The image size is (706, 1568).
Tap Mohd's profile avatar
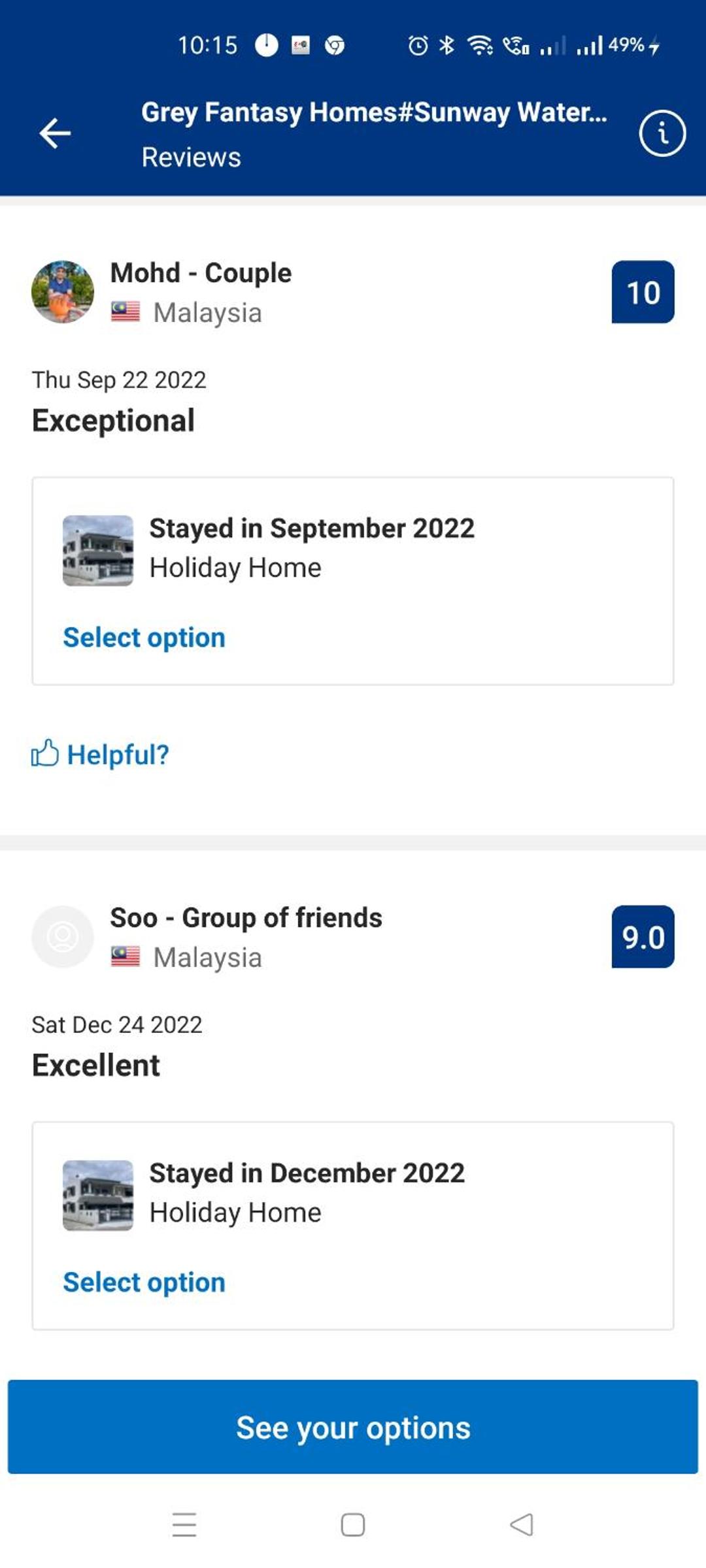63,292
